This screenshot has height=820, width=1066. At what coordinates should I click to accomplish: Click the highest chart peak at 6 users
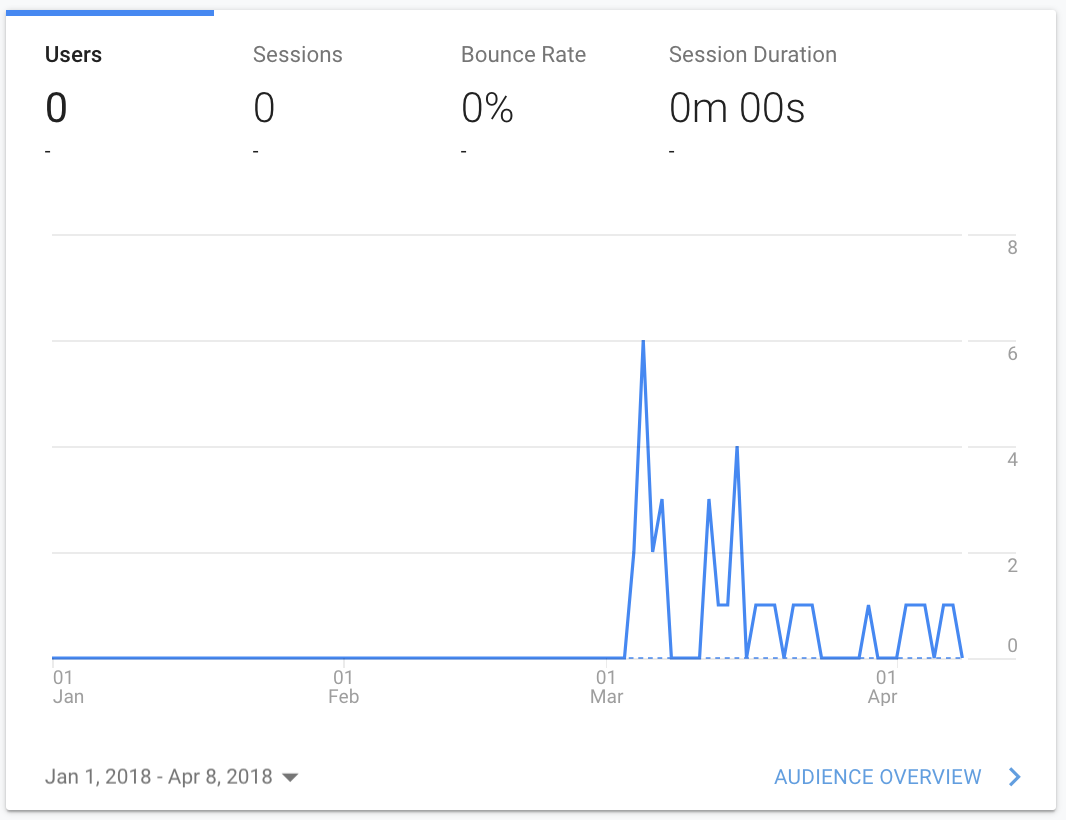click(643, 341)
